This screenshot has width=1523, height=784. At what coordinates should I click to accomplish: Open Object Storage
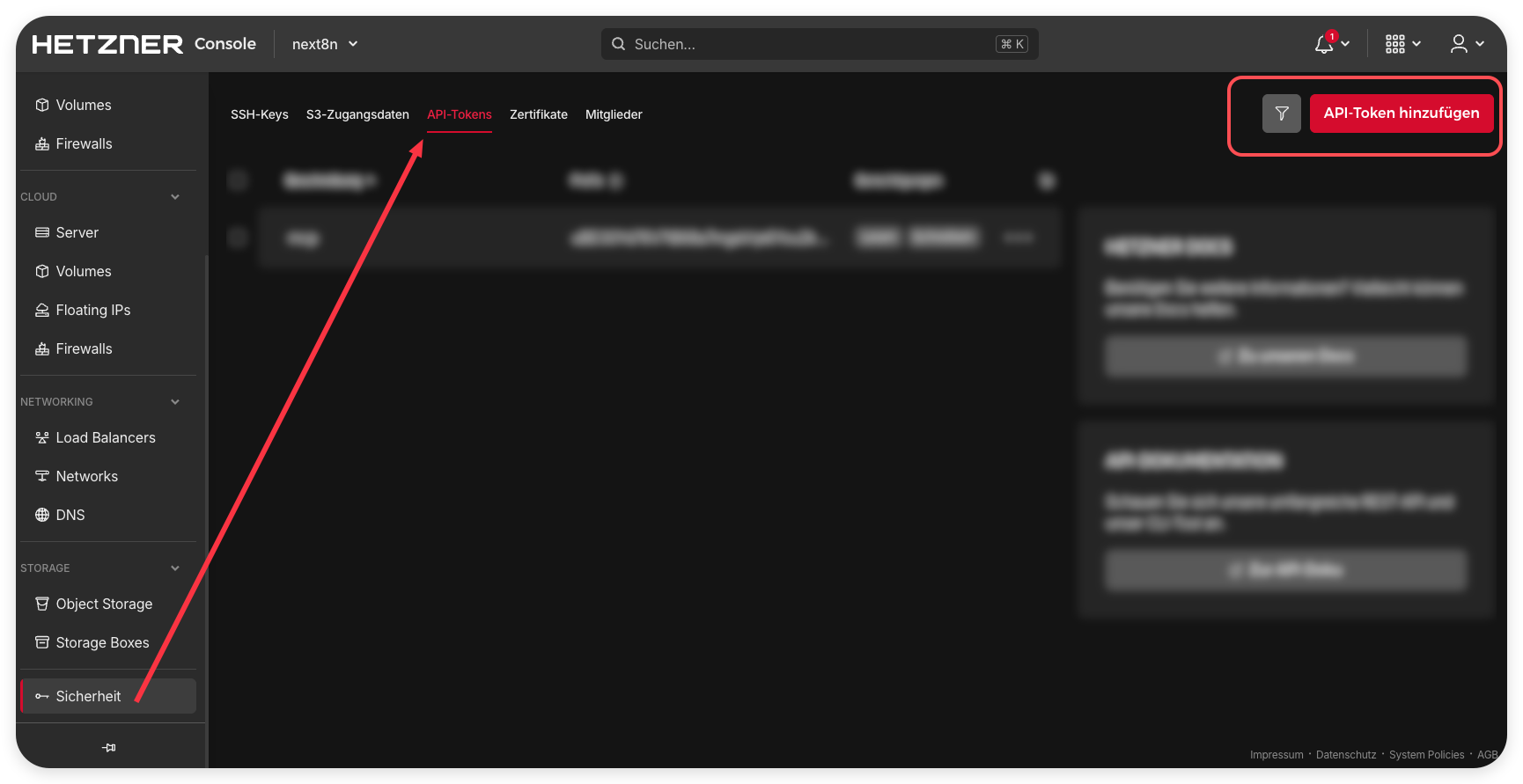(x=107, y=604)
